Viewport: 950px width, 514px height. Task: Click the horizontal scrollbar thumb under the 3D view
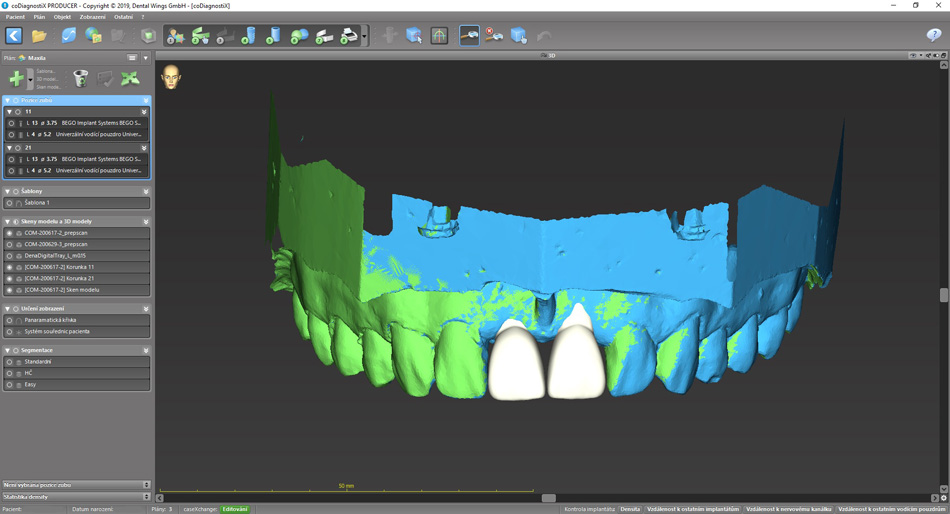(548, 497)
